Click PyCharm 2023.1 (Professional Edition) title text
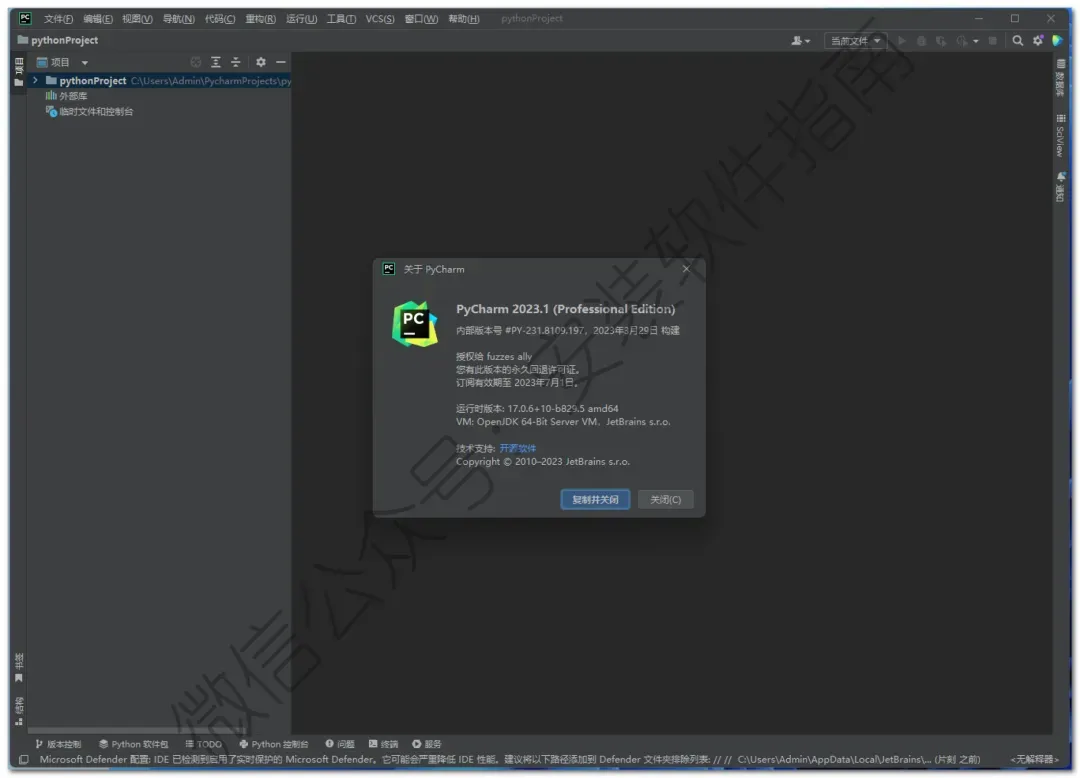1080x778 pixels. (565, 309)
